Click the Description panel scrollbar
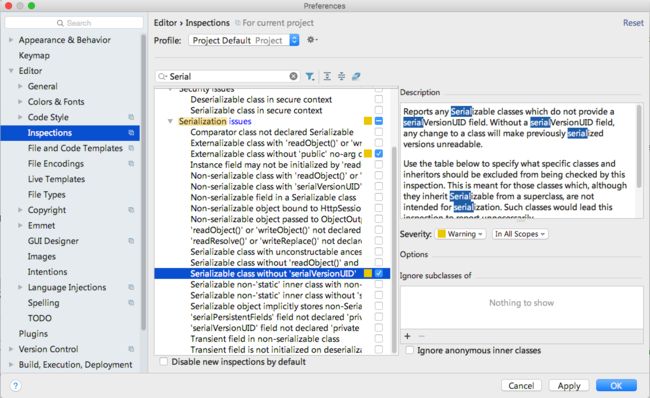This screenshot has width=650, height=398. point(639,147)
